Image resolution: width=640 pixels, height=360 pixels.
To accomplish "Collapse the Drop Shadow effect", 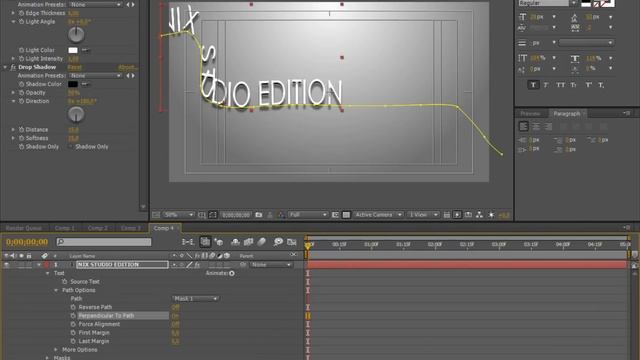I will tap(5, 67).
